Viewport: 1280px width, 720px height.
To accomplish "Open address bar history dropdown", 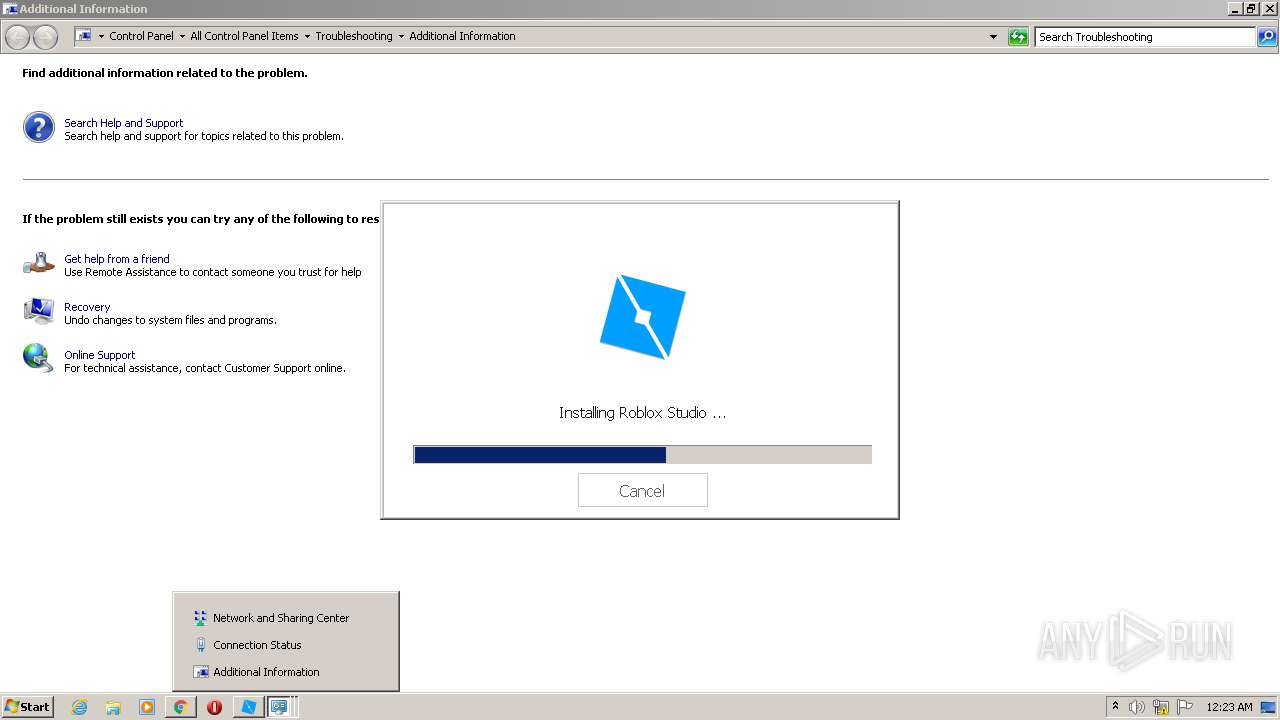I will 993,37.
